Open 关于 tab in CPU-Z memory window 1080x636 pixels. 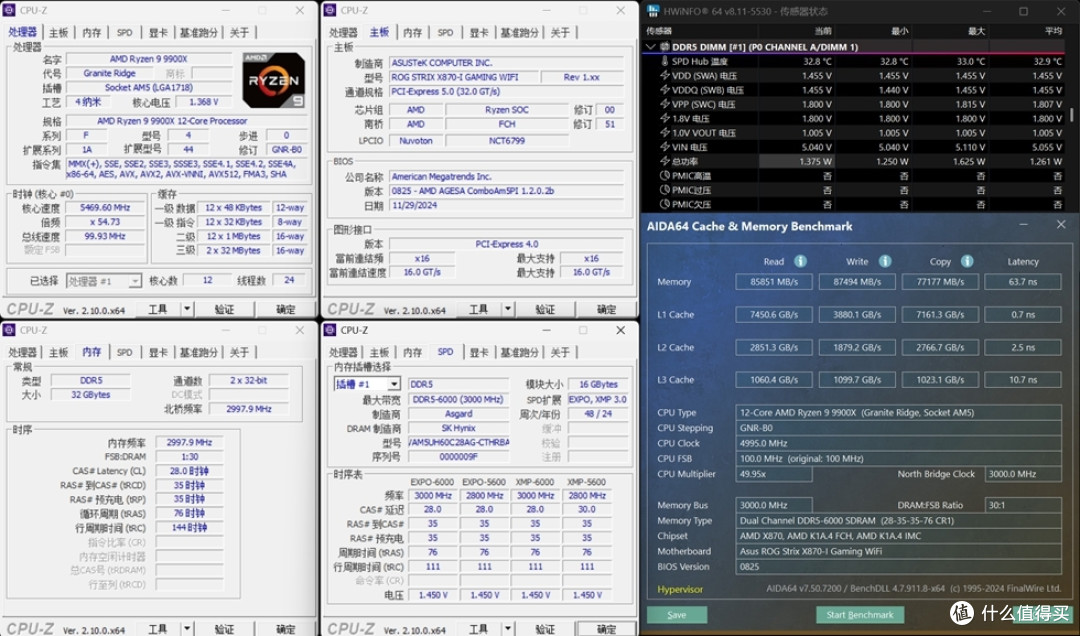pos(239,352)
